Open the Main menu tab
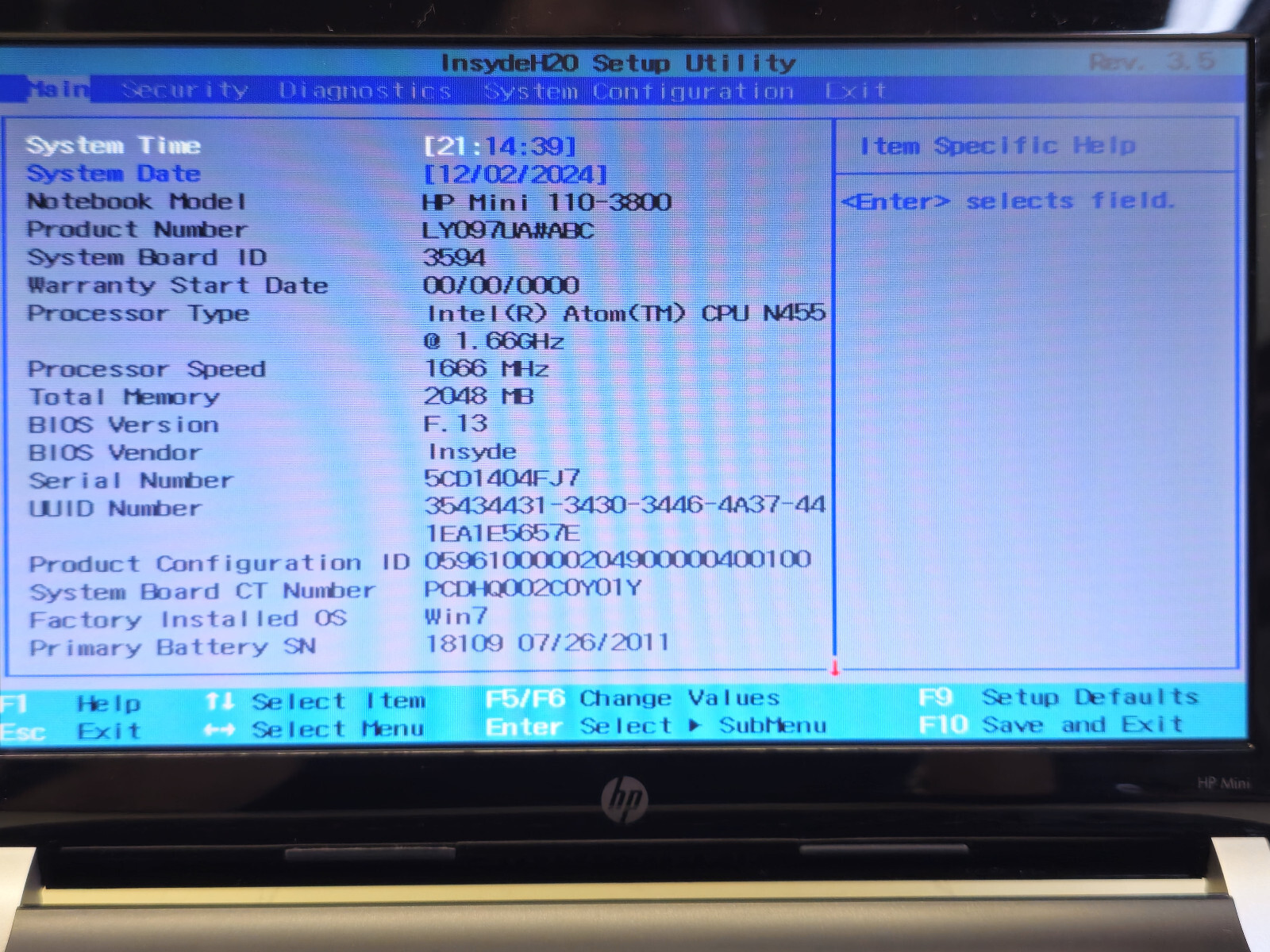 click(x=58, y=90)
